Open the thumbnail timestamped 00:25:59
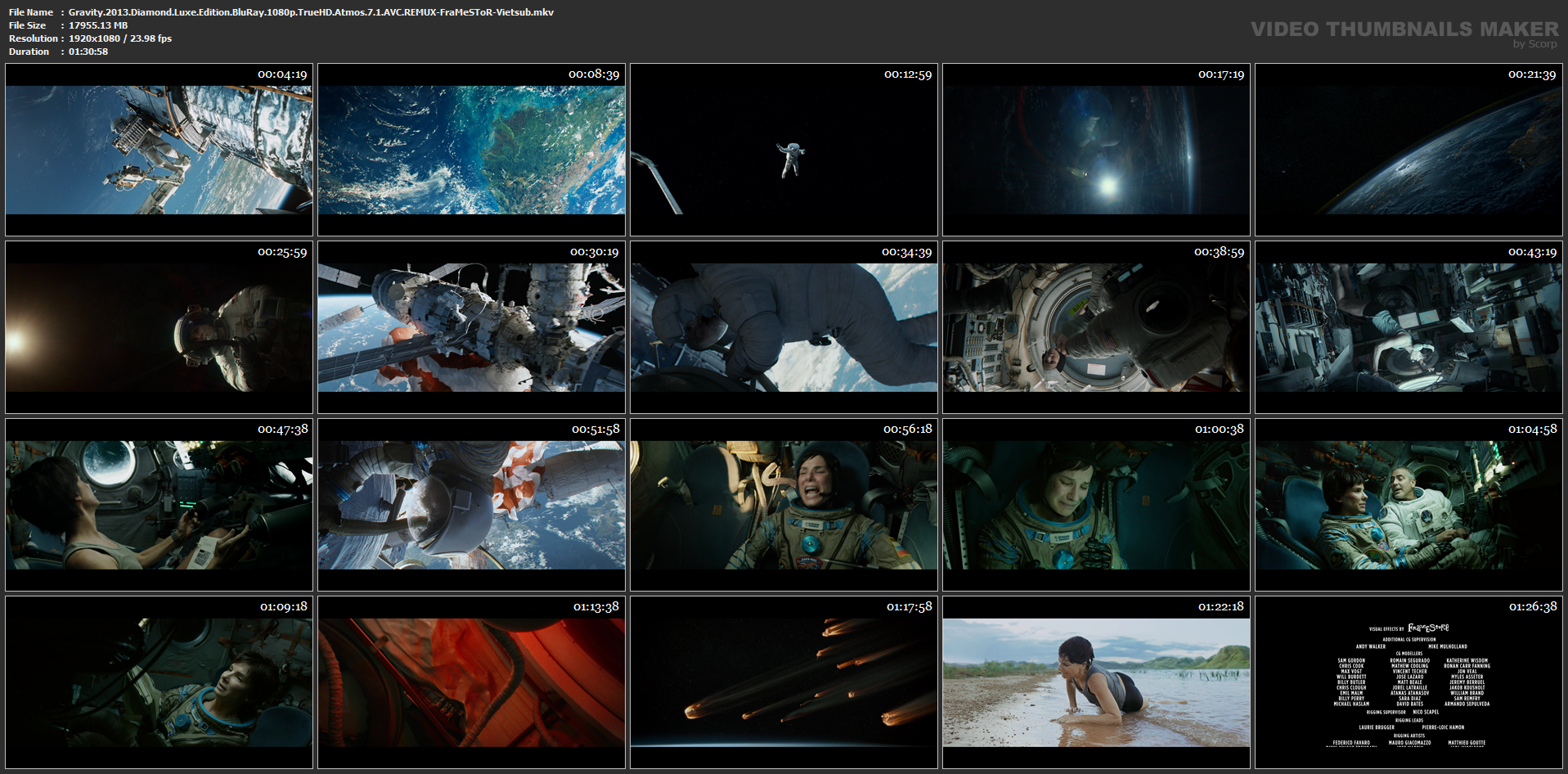Image resolution: width=1568 pixels, height=774 pixels. coord(159,327)
